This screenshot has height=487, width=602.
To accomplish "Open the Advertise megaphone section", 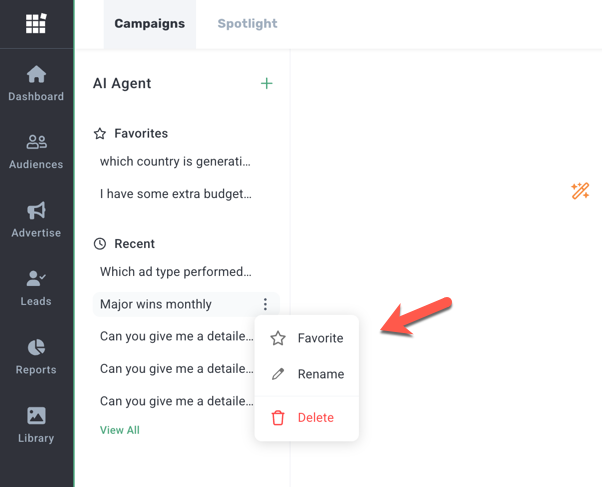I will point(36,220).
